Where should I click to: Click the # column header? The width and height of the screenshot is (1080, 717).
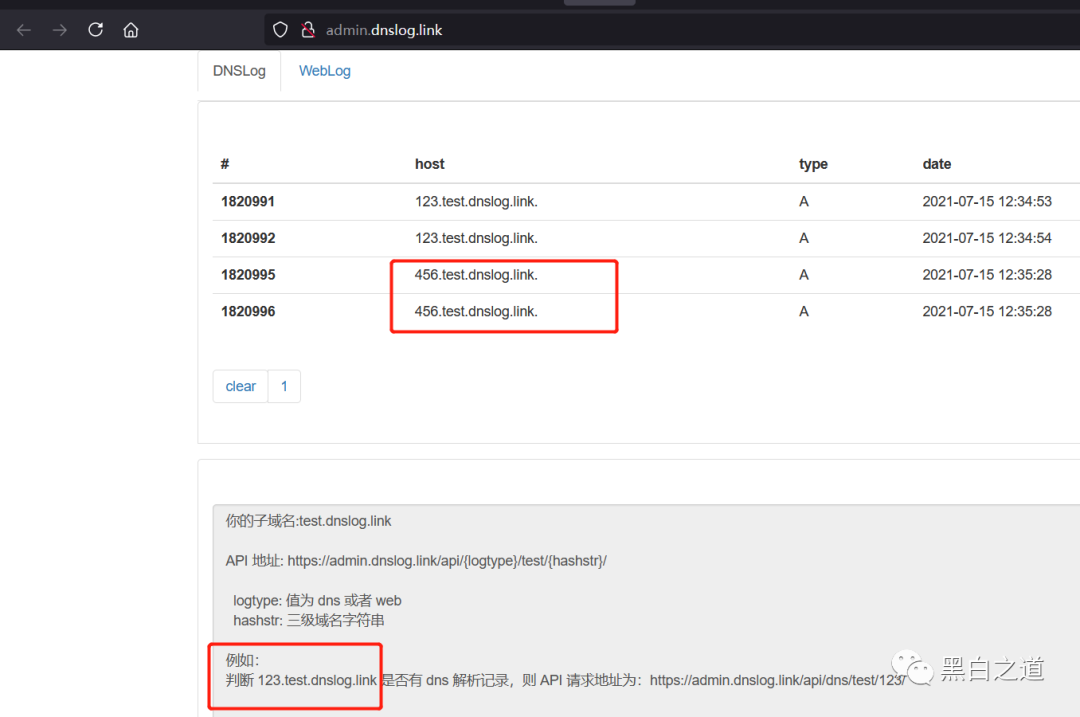(x=225, y=164)
